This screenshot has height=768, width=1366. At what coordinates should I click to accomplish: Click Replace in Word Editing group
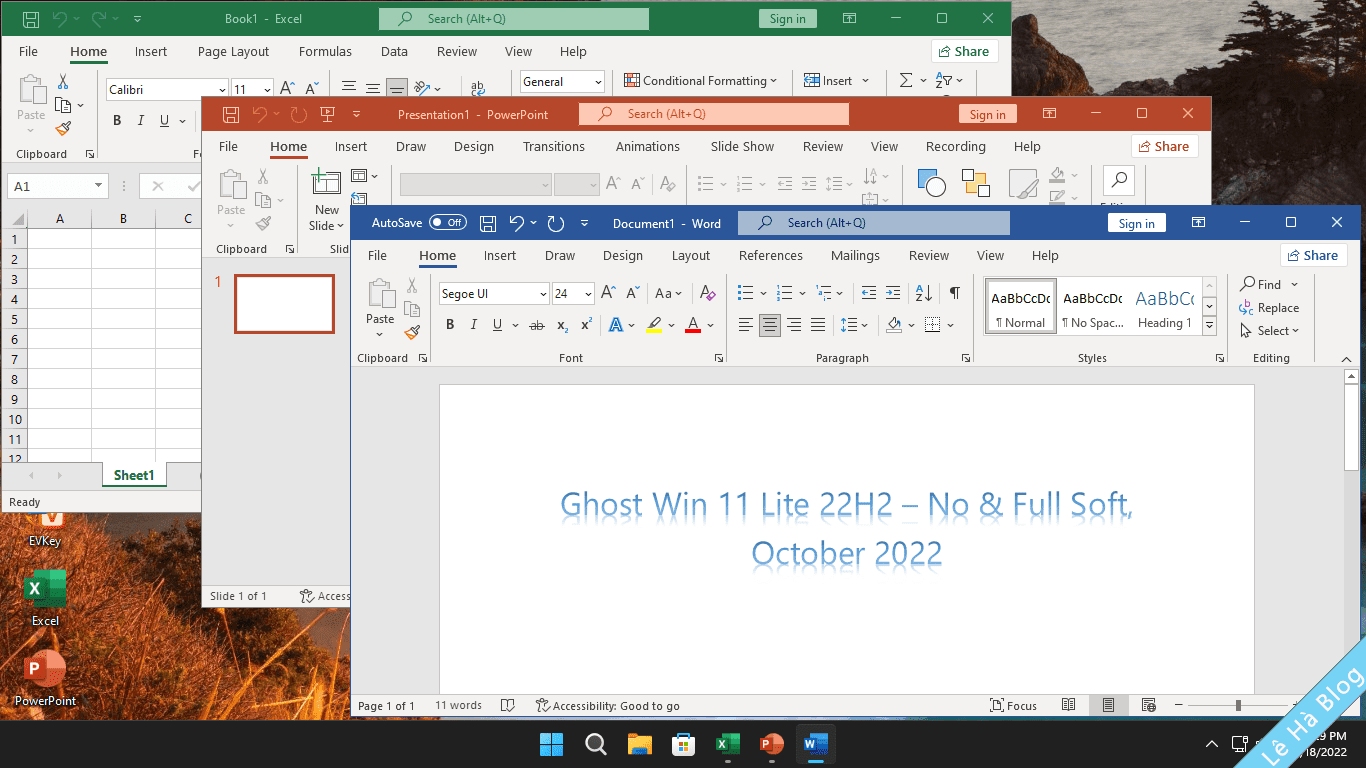point(1268,308)
